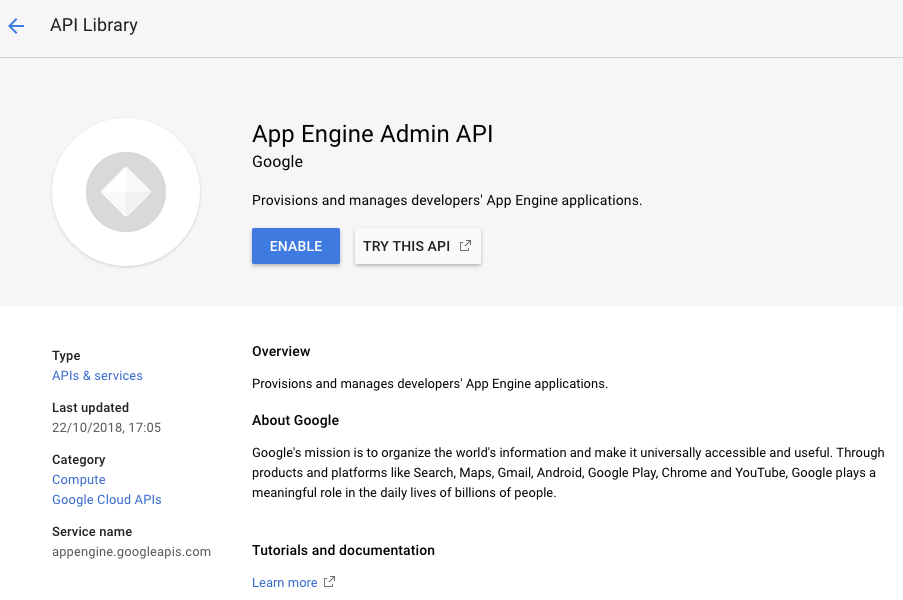Screen dimensions: 903x600
Task: Click the API Library page title
Action: [x=94, y=25]
